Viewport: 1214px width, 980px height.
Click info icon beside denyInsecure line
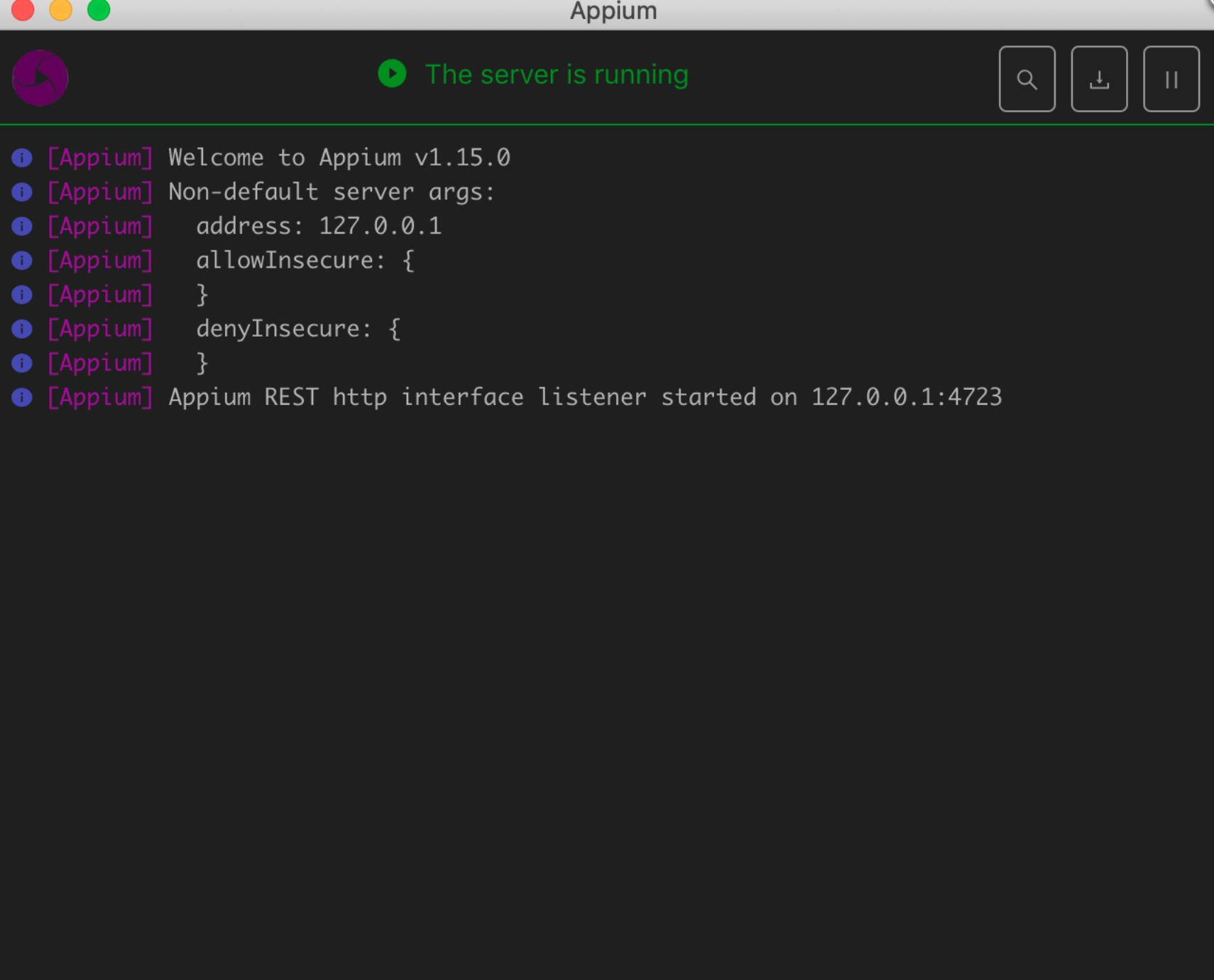pyautogui.click(x=22, y=329)
